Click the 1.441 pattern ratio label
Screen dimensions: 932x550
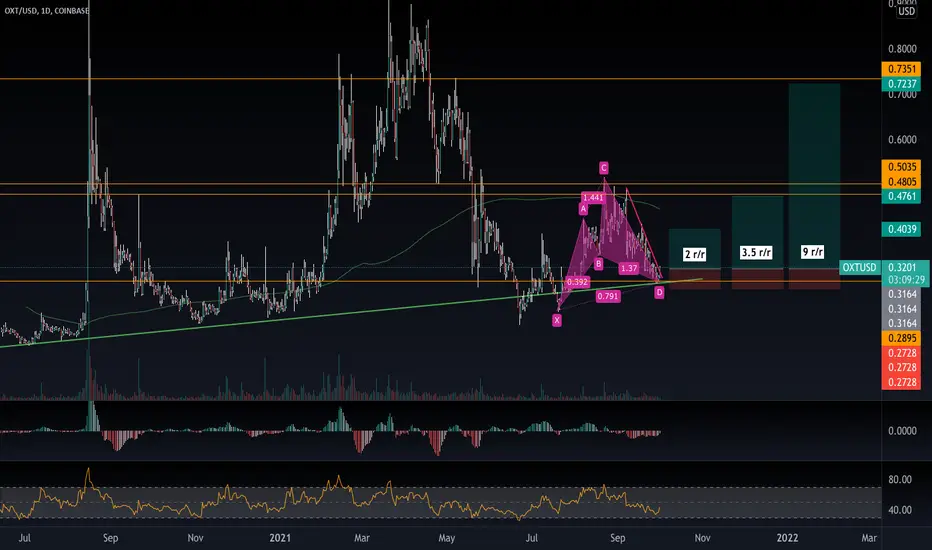[x=593, y=197]
